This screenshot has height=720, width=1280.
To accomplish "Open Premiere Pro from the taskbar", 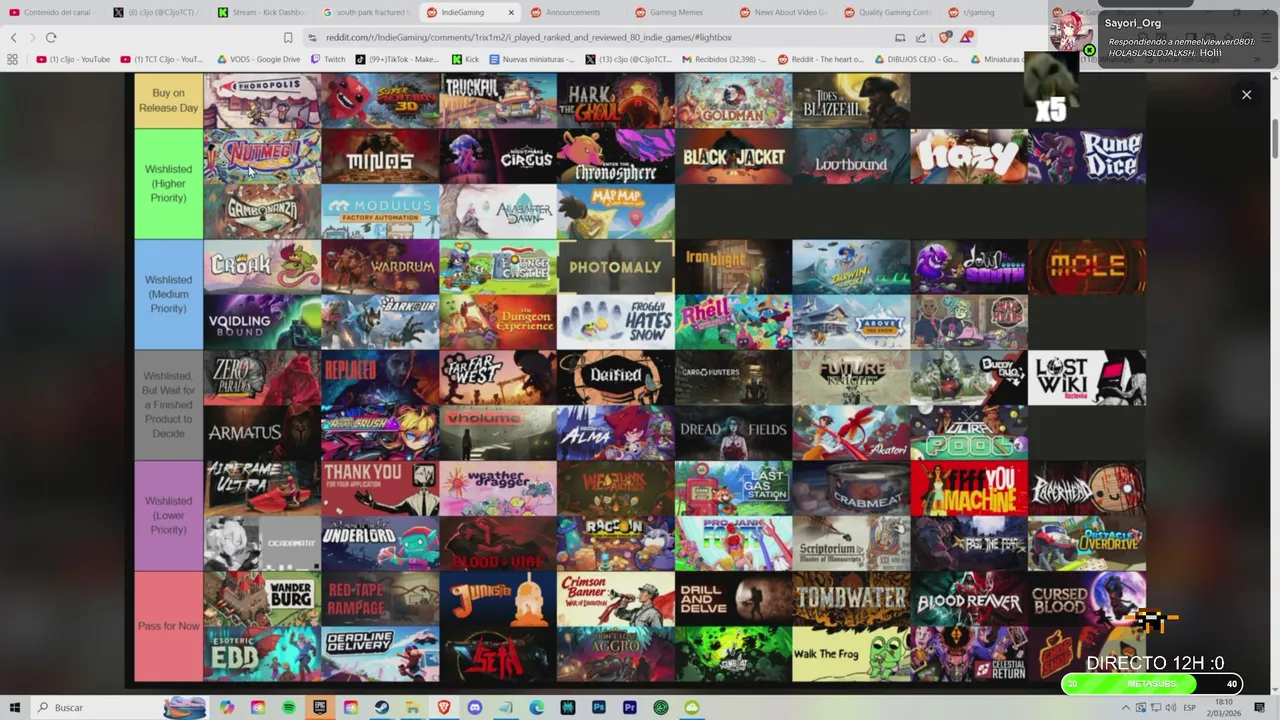I will tap(629, 707).
